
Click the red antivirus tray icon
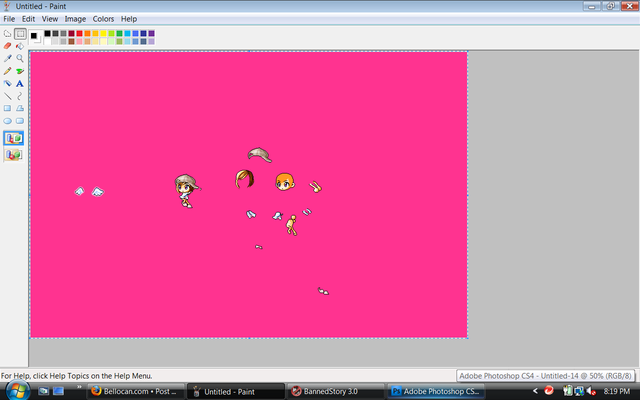[549, 391]
